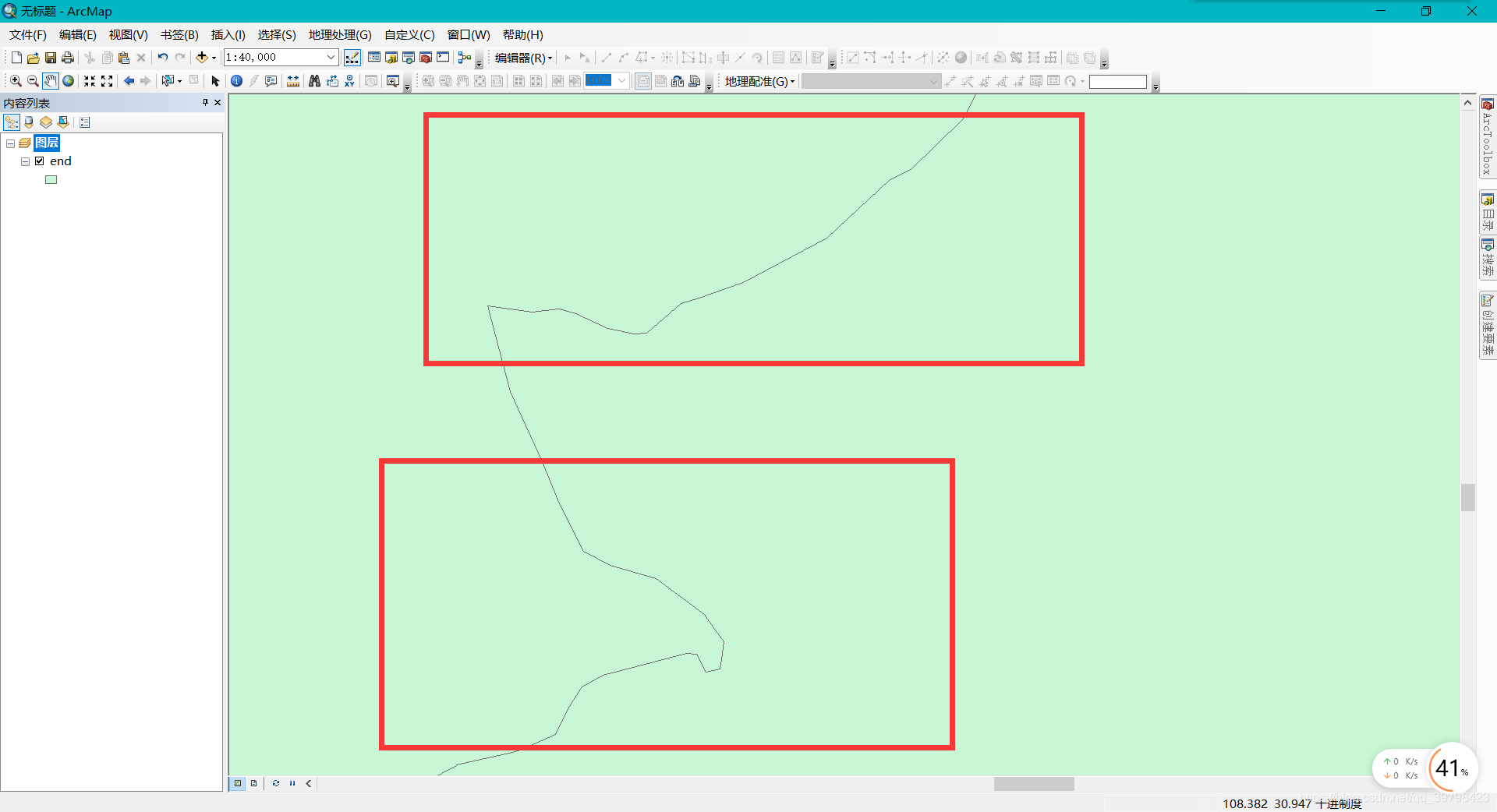The image size is (1497, 812).
Task: Switch to List By Source
Action: point(29,122)
